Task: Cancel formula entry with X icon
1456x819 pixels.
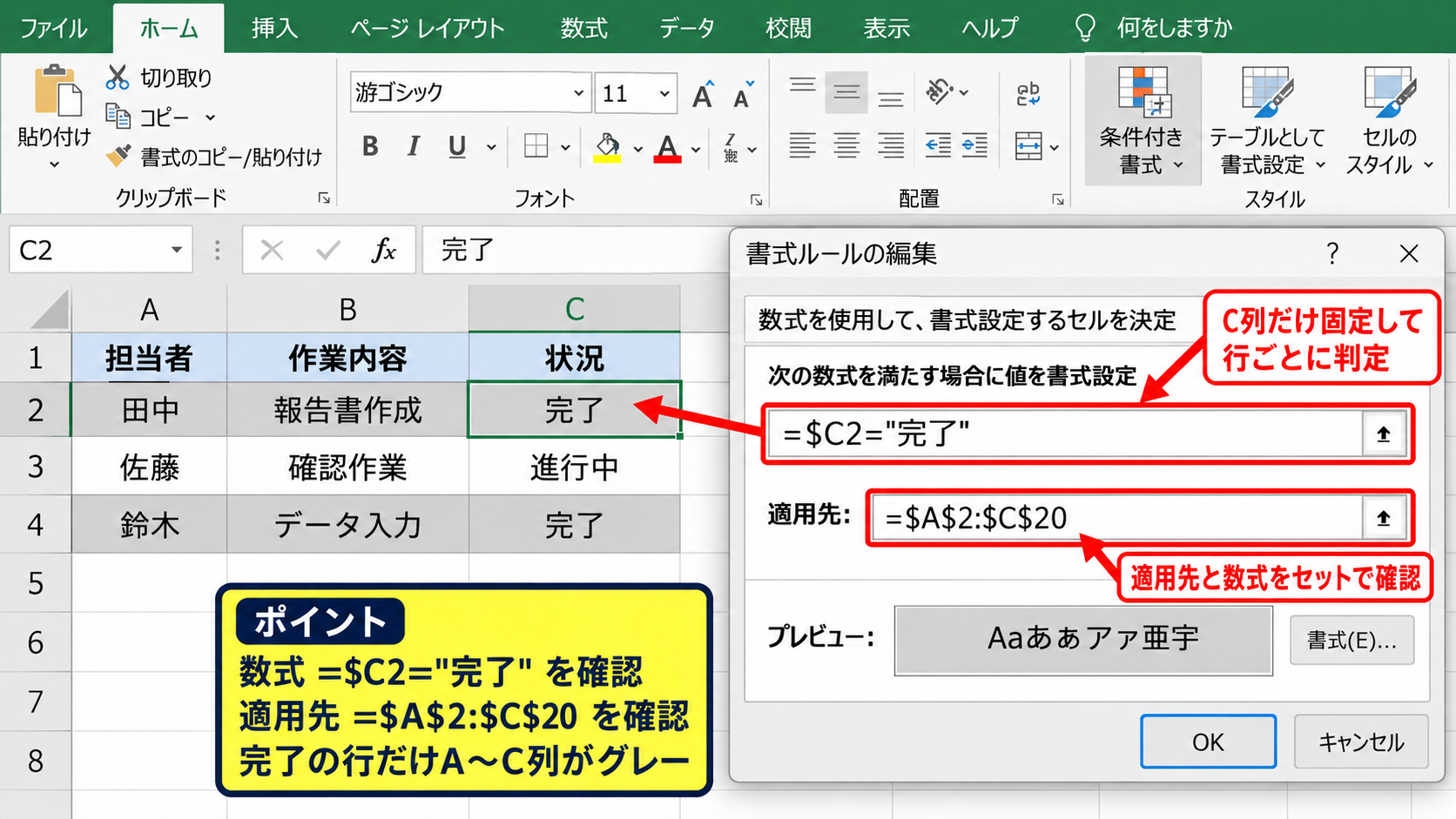Action: click(x=272, y=251)
